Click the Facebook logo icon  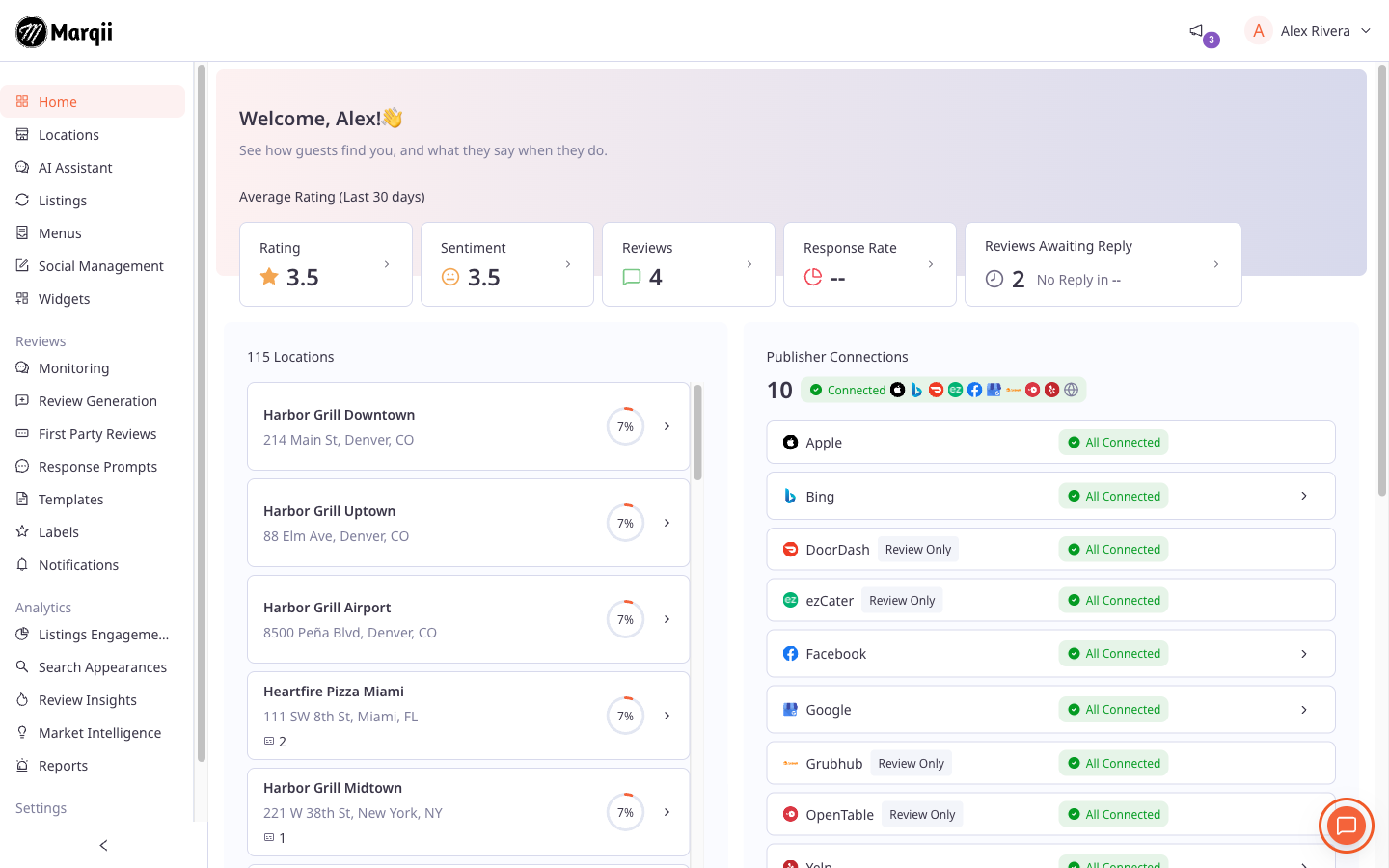click(790, 654)
